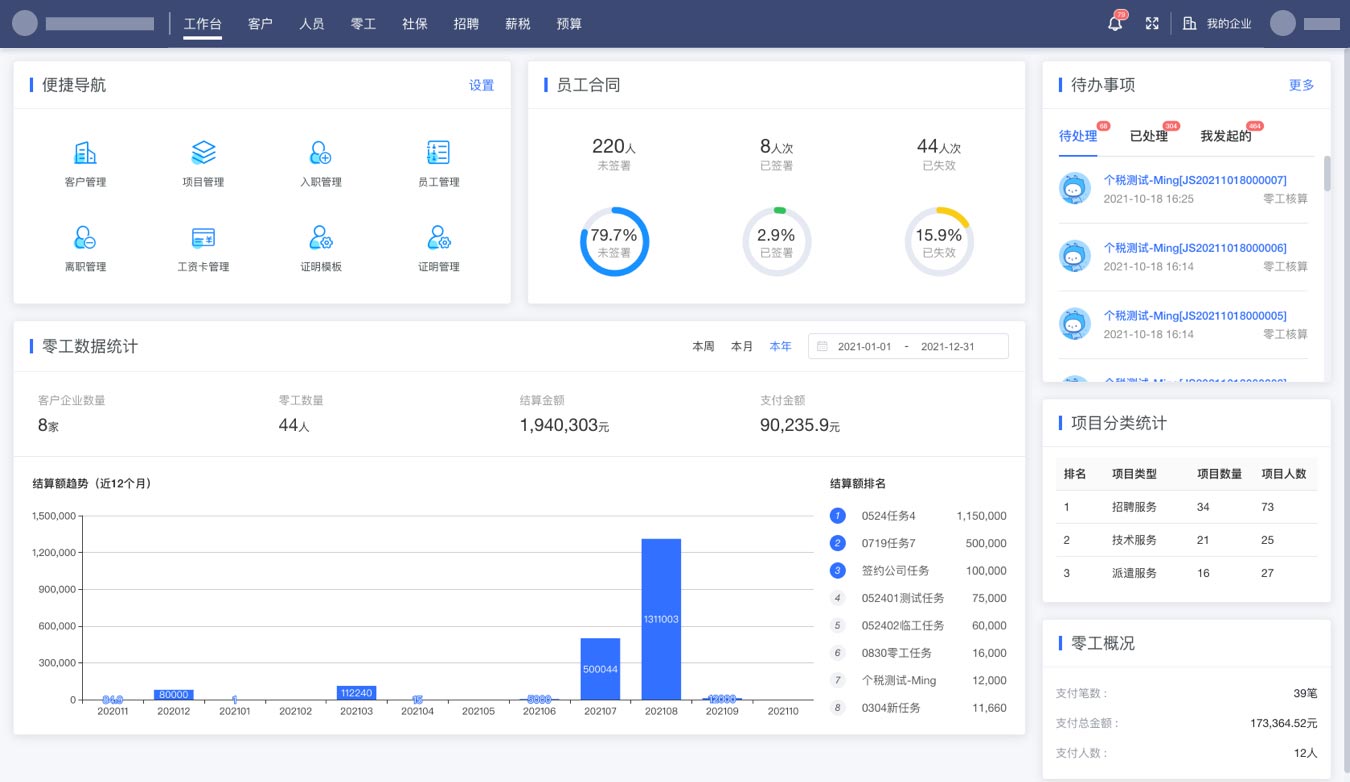This screenshot has height=782, width=1350.
Task: Switch to the 已处理 tab
Action: click(x=1148, y=136)
